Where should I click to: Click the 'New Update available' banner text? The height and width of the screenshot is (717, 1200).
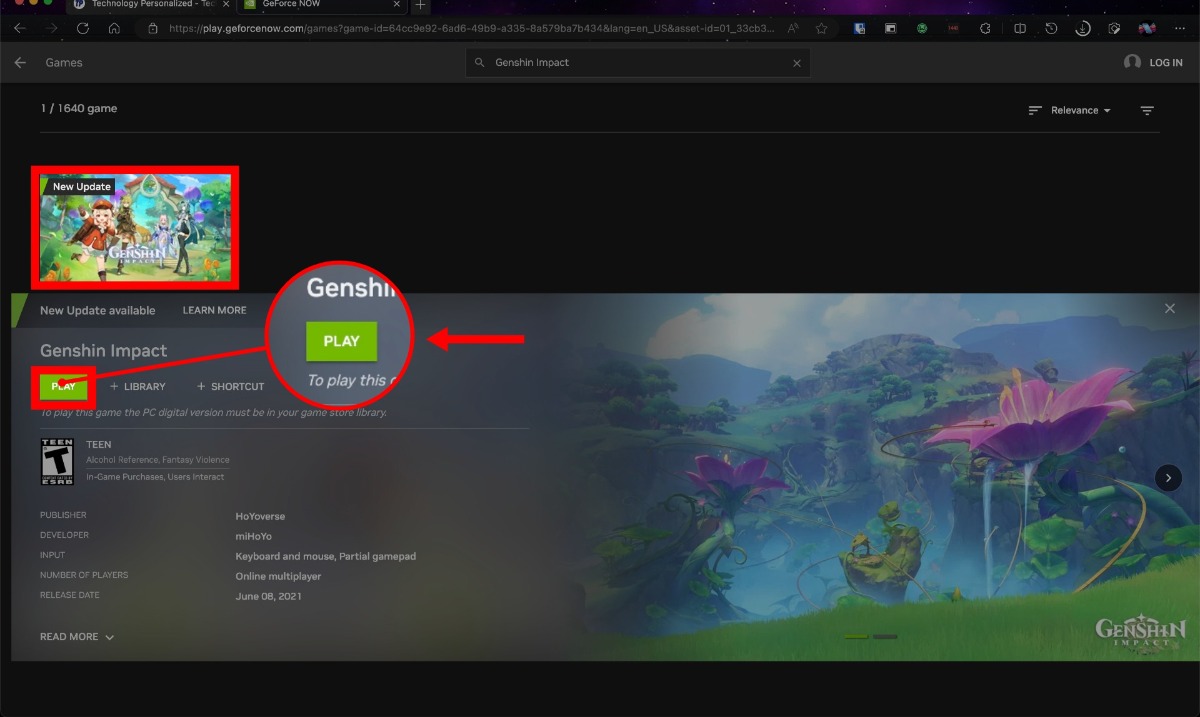pyautogui.click(x=98, y=311)
